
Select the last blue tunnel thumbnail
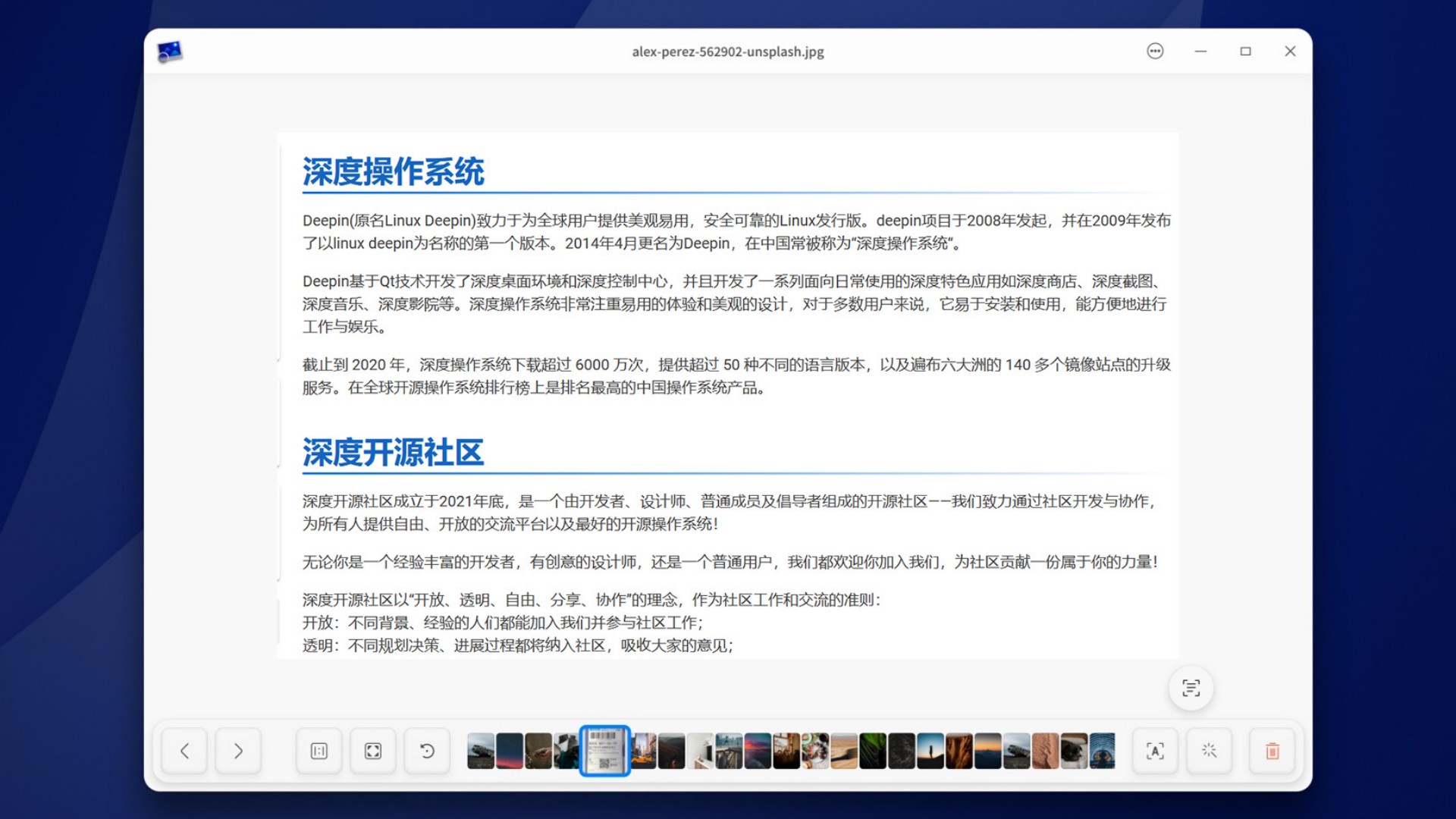(1102, 751)
